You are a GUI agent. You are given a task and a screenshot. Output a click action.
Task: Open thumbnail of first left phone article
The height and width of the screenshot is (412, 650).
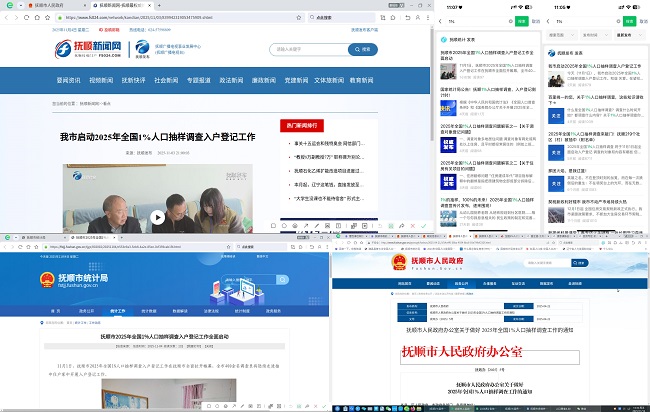[449, 71]
